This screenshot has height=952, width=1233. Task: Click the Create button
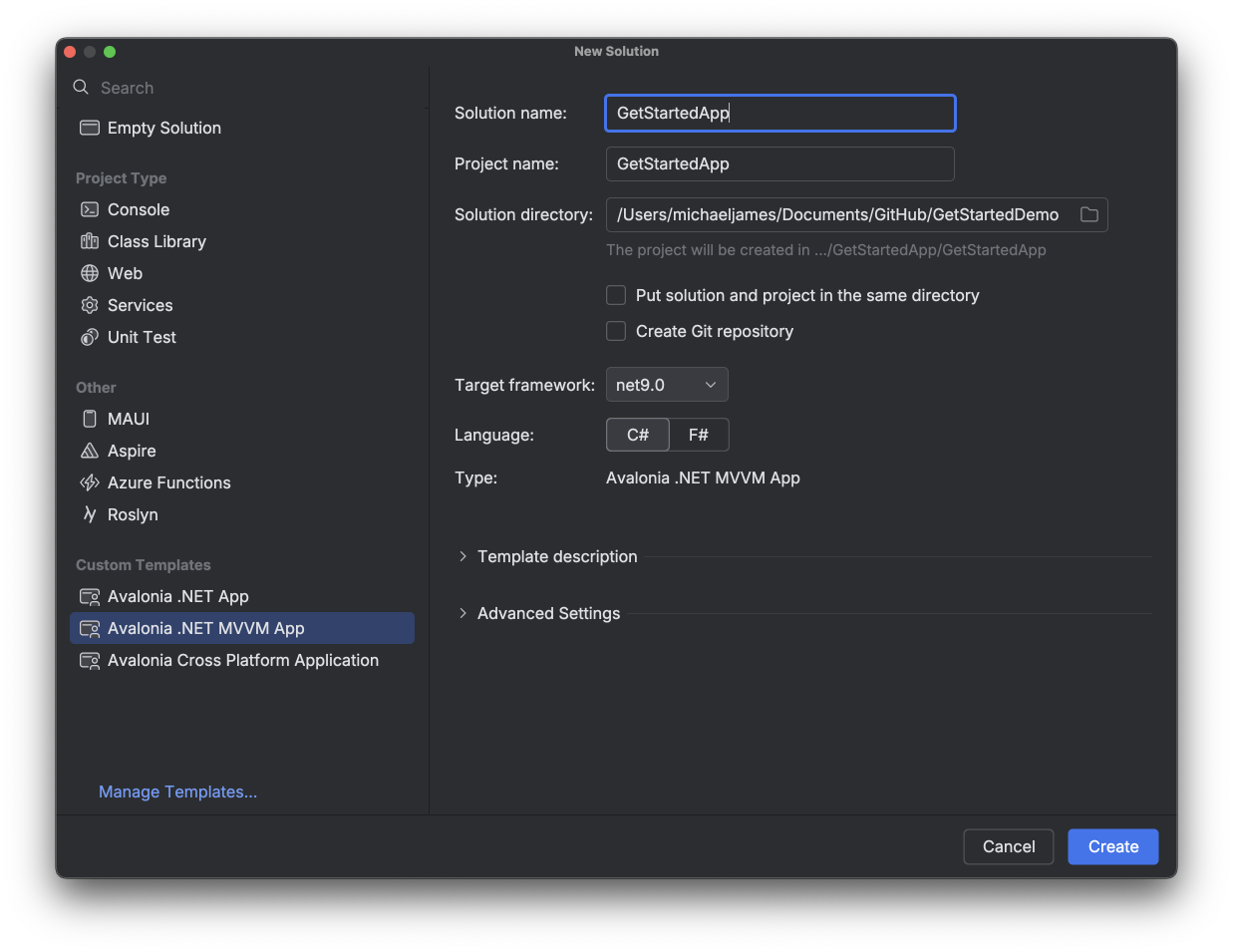point(1112,846)
